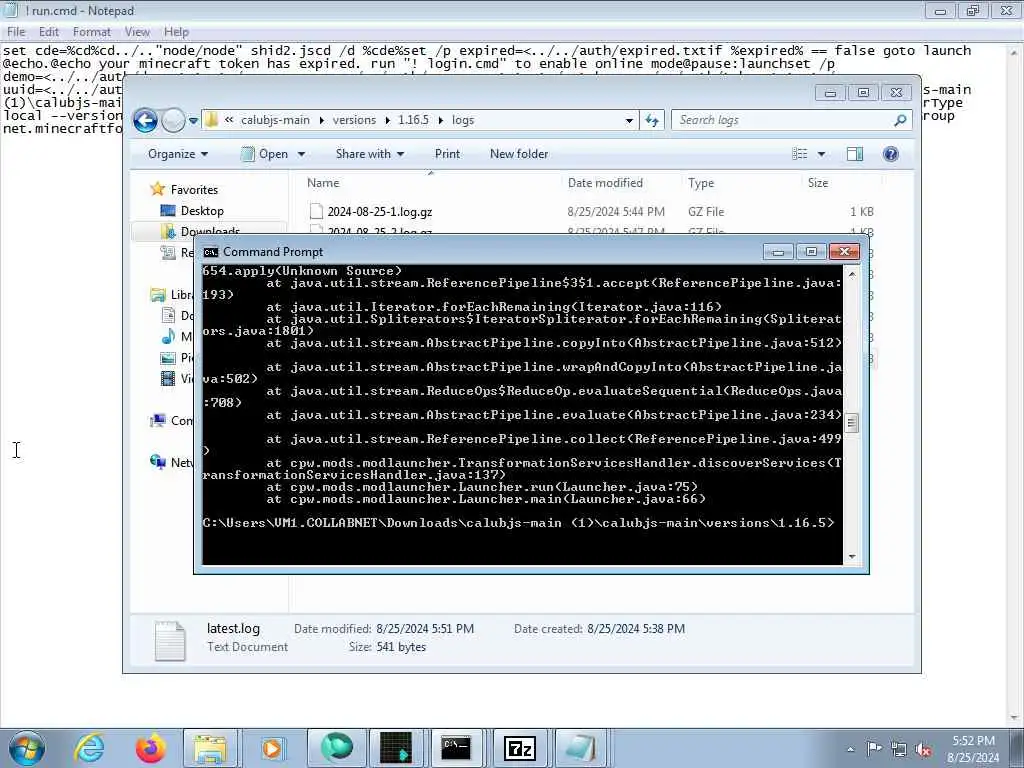Image resolution: width=1024 pixels, height=768 pixels.
Task: Open the Windows Start menu
Action: coord(26,748)
